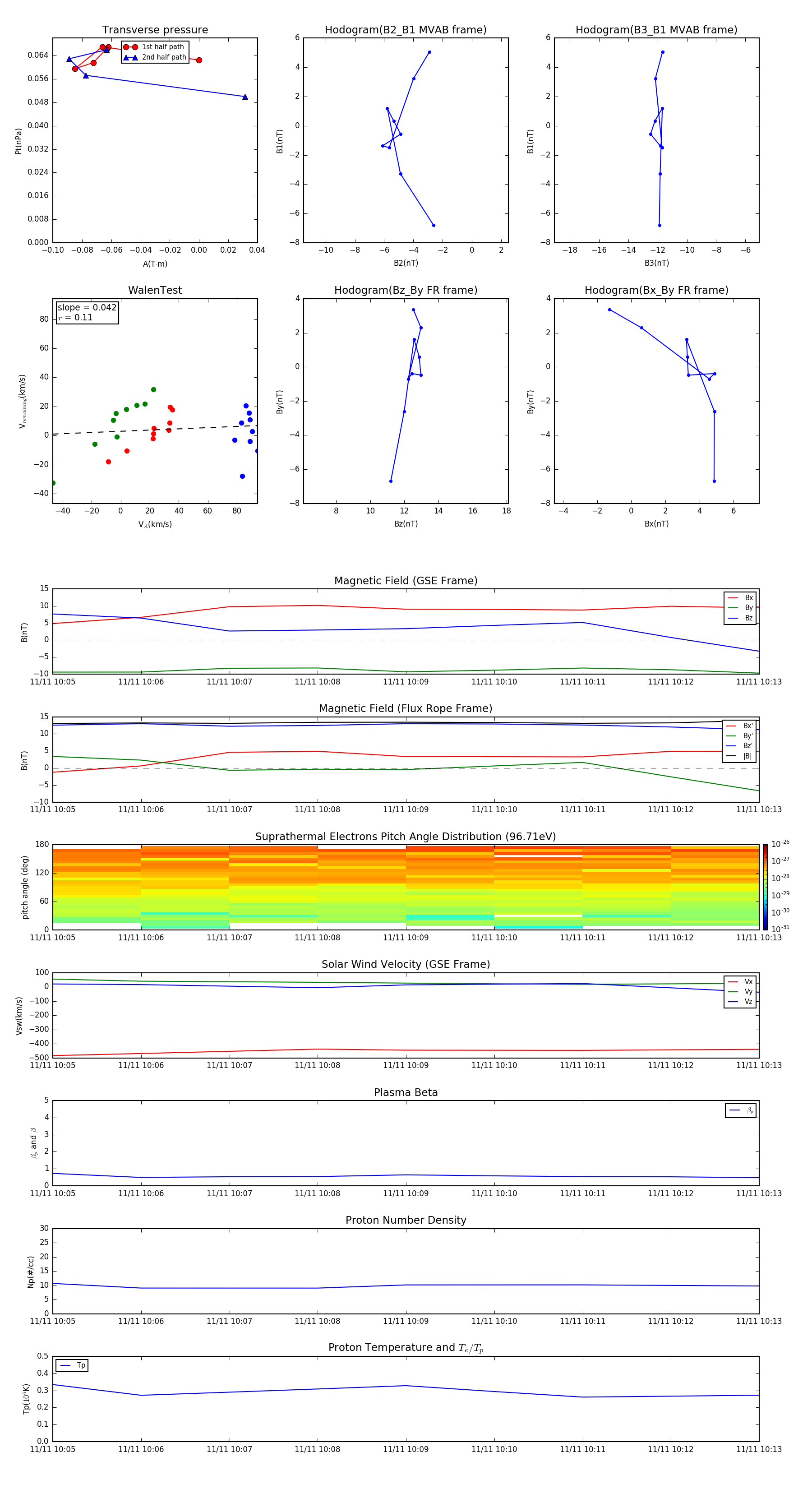Click the 'Magnetic Field (GSE Frame)' title
This screenshot has height=1489, width=812.
406,581
